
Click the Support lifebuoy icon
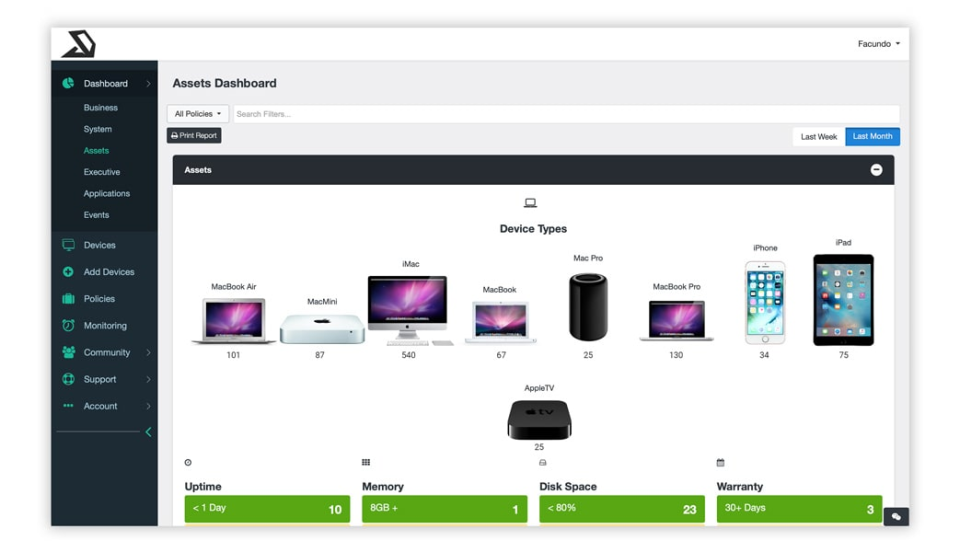click(x=68, y=379)
